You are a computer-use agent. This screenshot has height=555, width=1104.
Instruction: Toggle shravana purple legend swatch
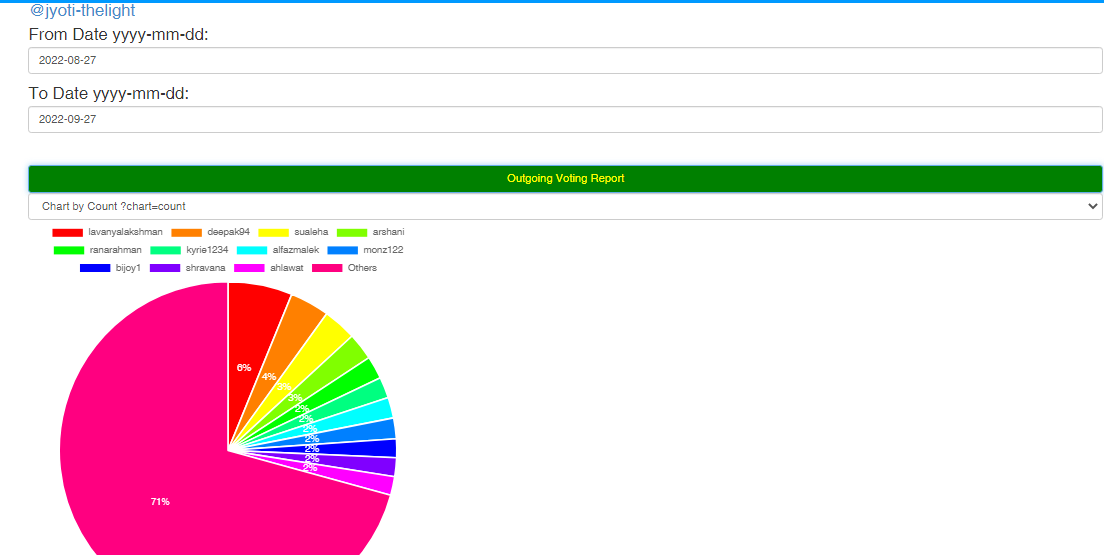pyautogui.click(x=165, y=268)
